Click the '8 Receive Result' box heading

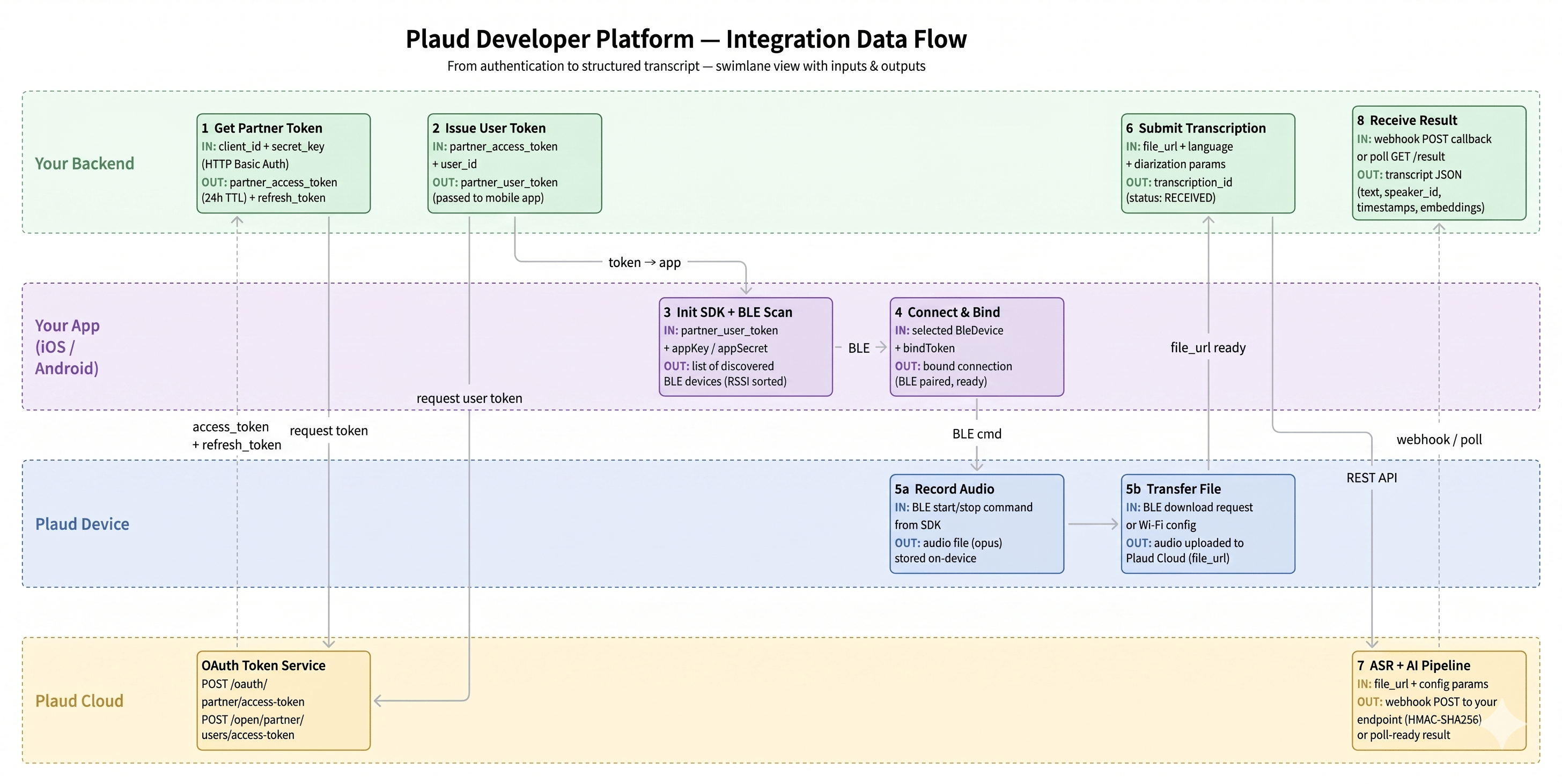(1407, 120)
